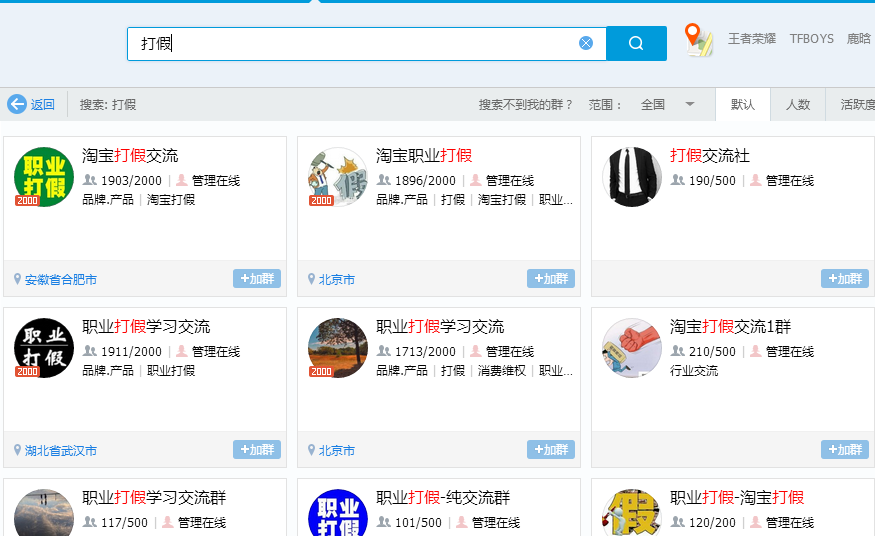The width and height of the screenshot is (875, 536).
Task: Open the hammer avatar of 淘宝职业打假
Action: click(338, 177)
